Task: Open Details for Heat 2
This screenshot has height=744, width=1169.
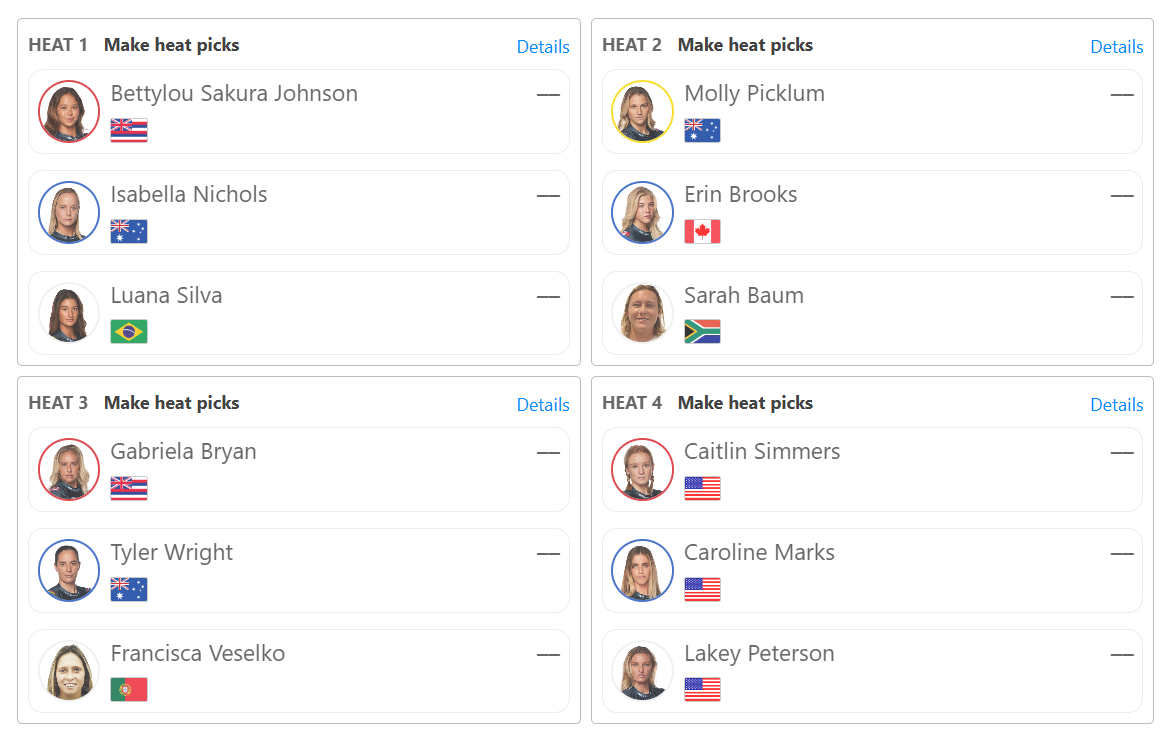Action: tap(1116, 47)
